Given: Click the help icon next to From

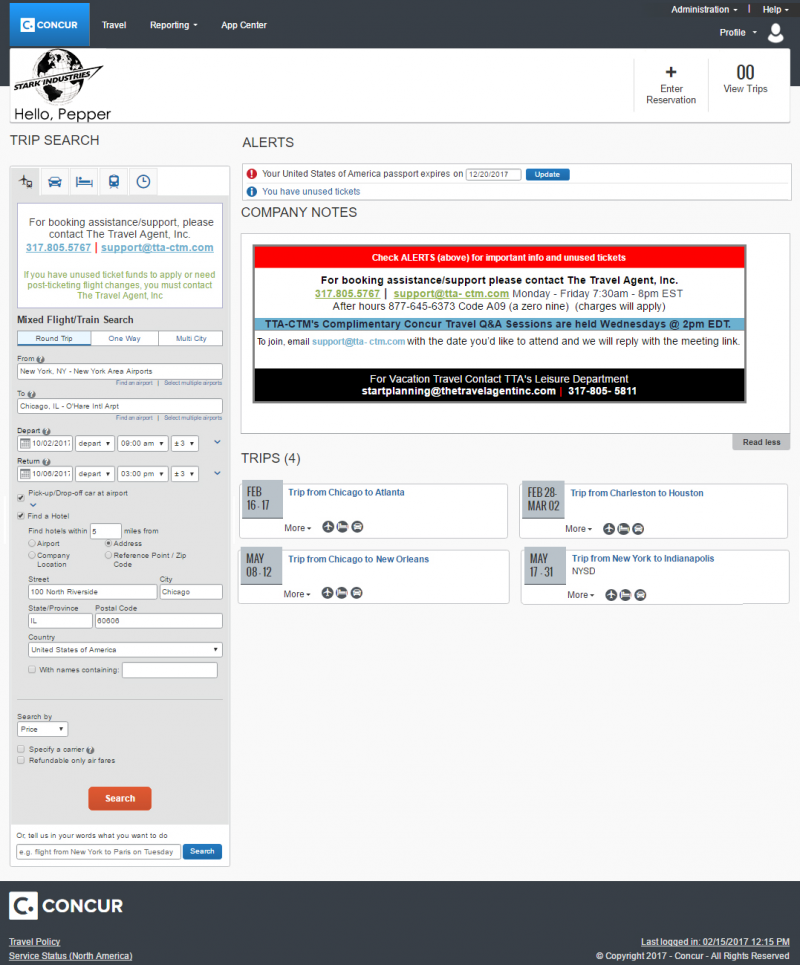Looking at the screenshot, I should click(x=41, y=359).
